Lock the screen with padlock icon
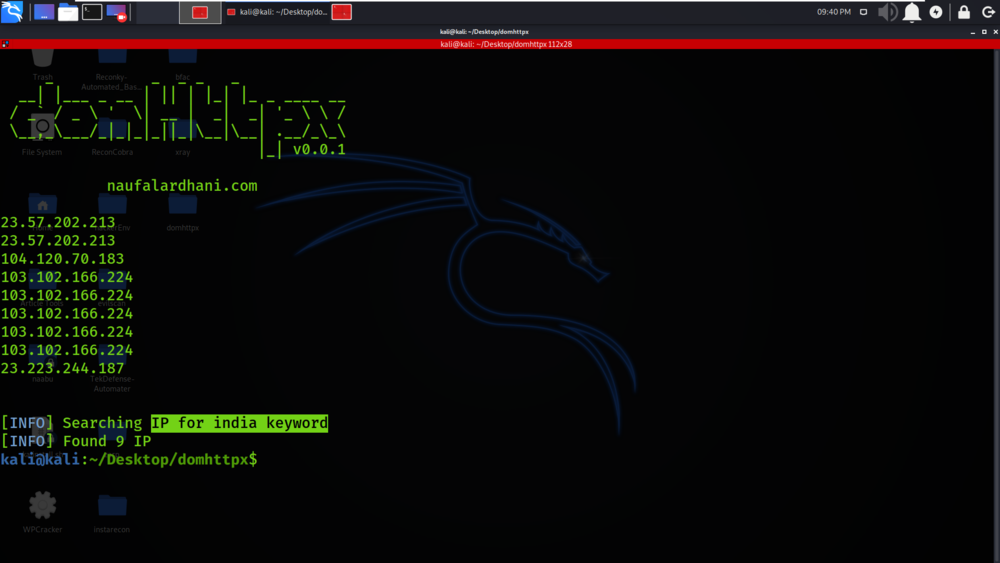The image size is (1000, 563). pyautogui.click(x=964, y=12)
